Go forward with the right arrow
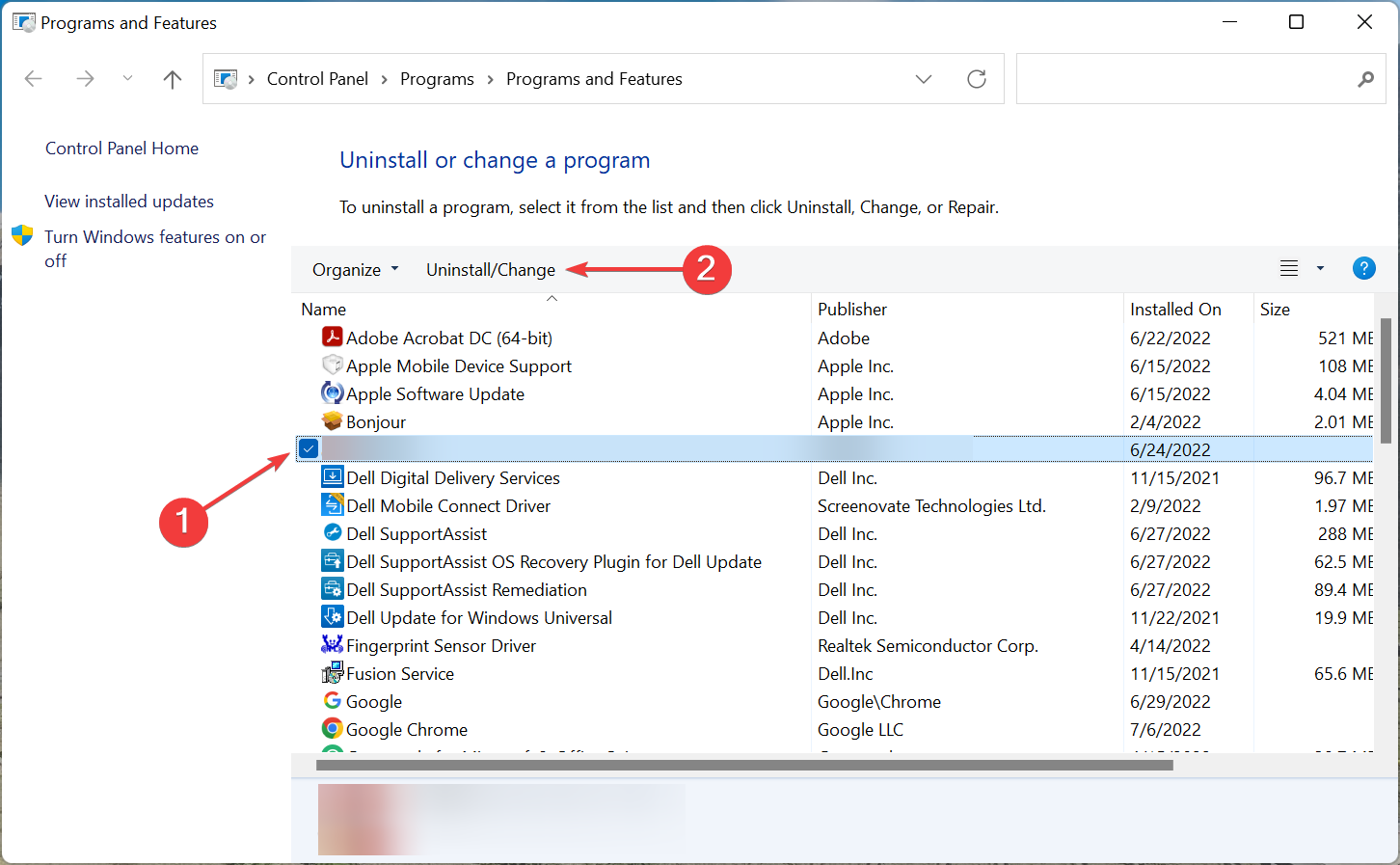 tap(85, 79)
